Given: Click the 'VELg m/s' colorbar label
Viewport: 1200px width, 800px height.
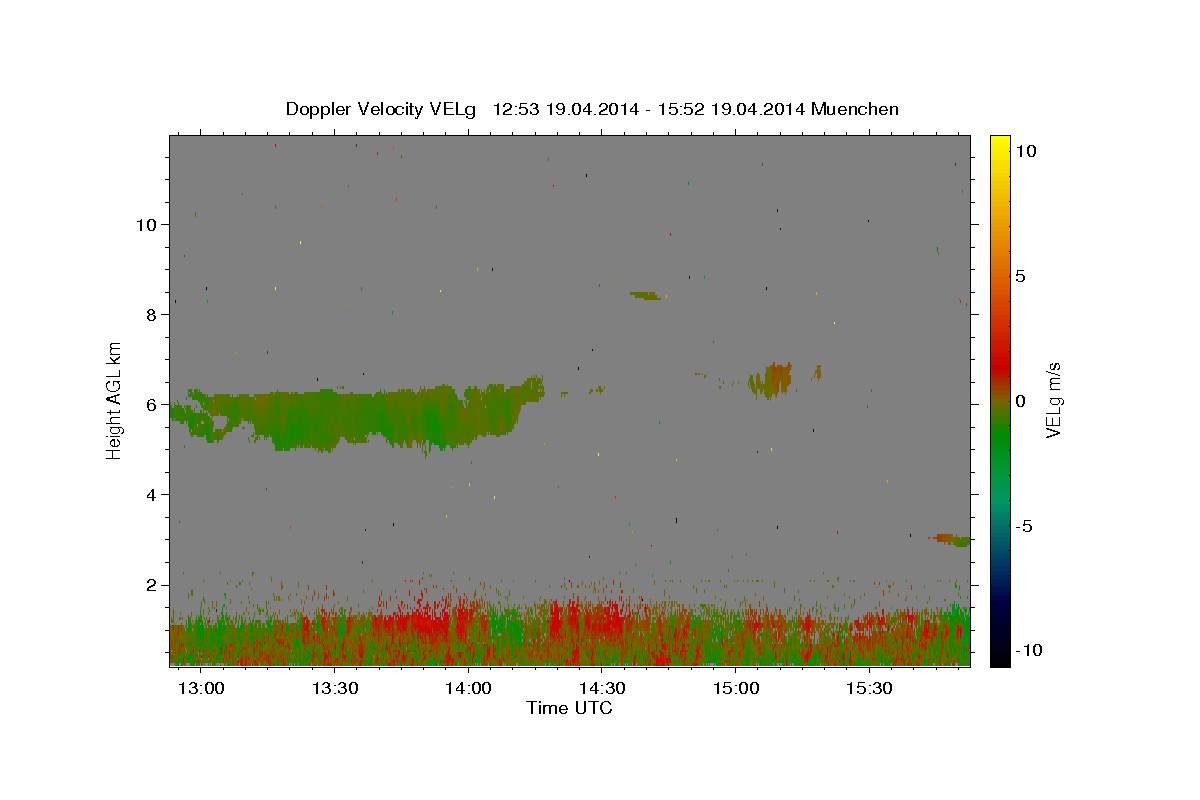Looking at the screenshot, I should coord(1053,400).
